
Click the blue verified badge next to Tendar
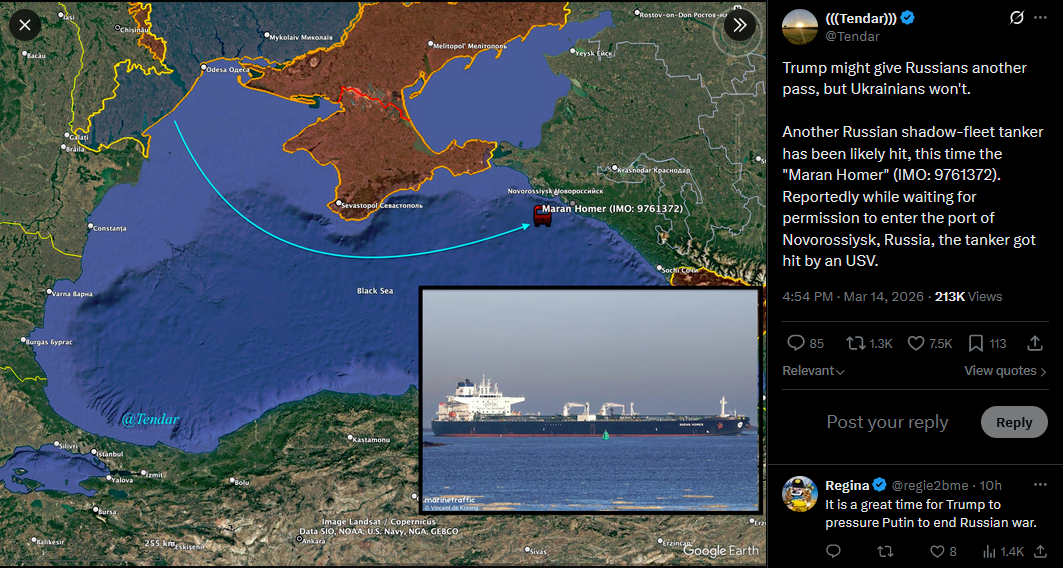[907, 18]
